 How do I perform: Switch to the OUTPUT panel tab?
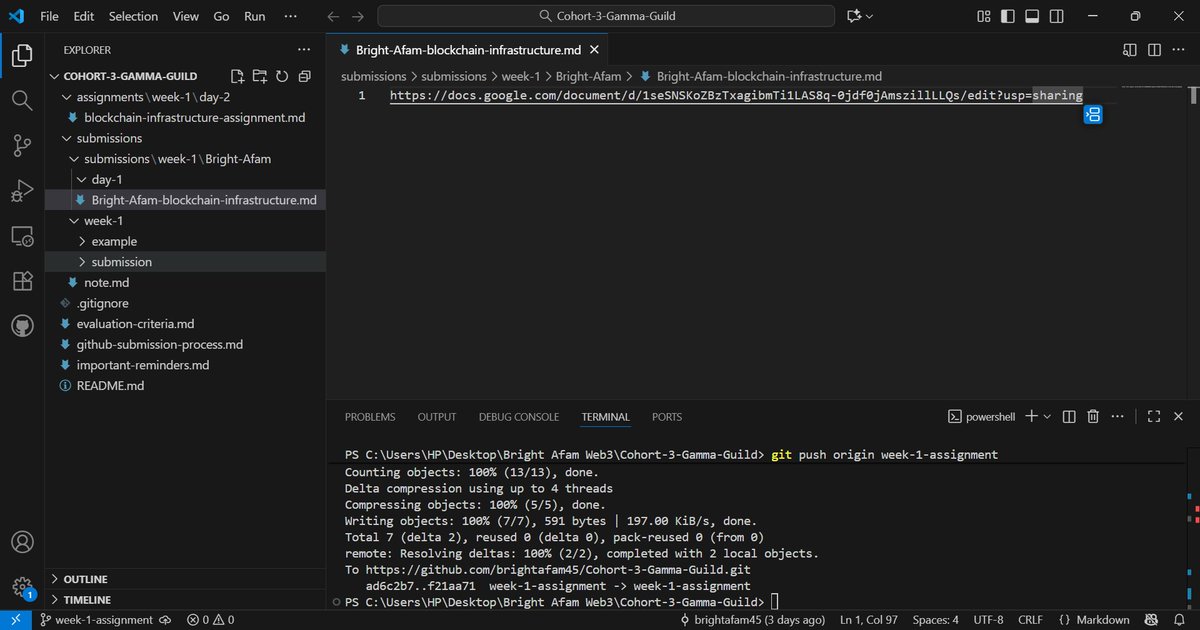(437, 417)
